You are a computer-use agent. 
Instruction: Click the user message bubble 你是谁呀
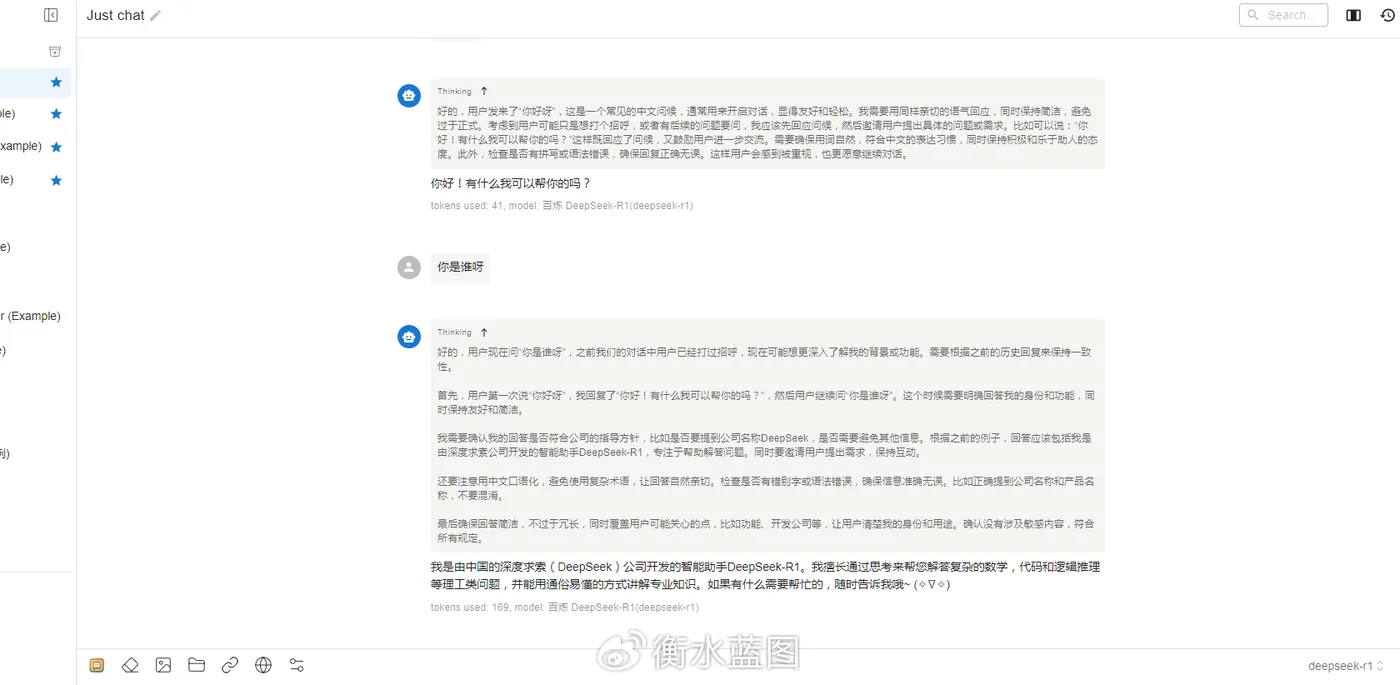tap(460, 267)
